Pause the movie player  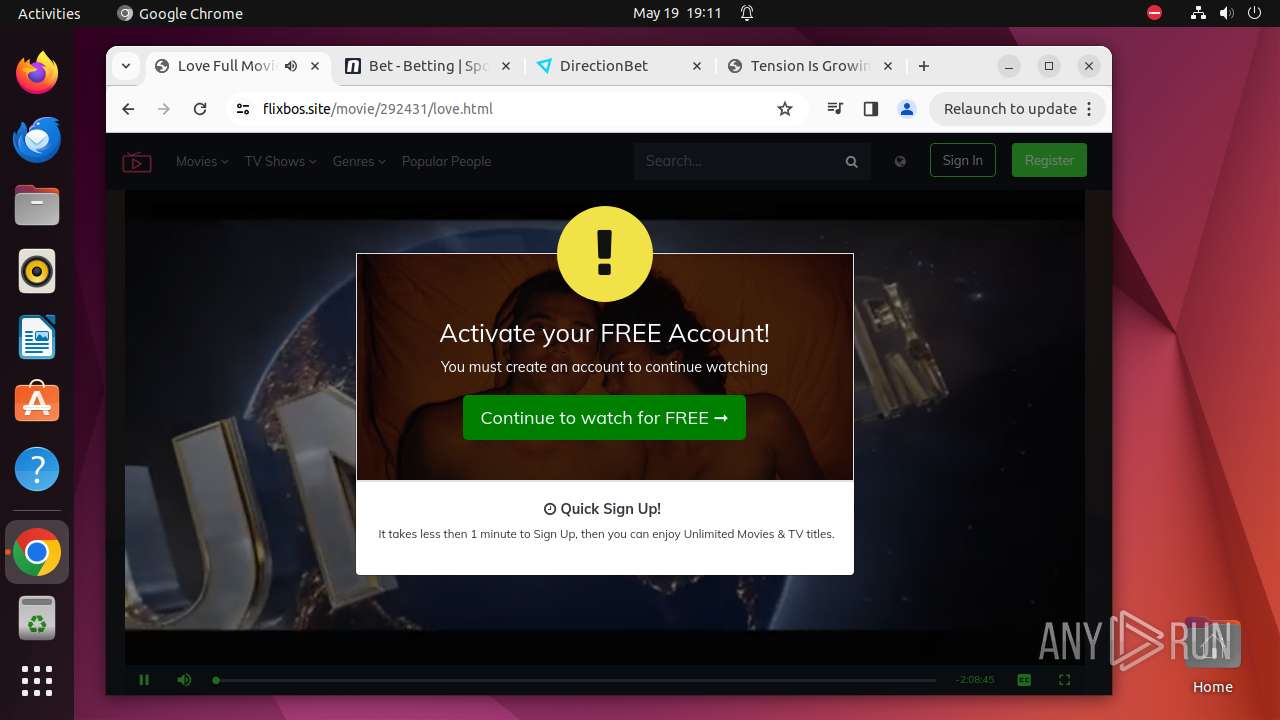pyautogui.click(x=144, y=680)
